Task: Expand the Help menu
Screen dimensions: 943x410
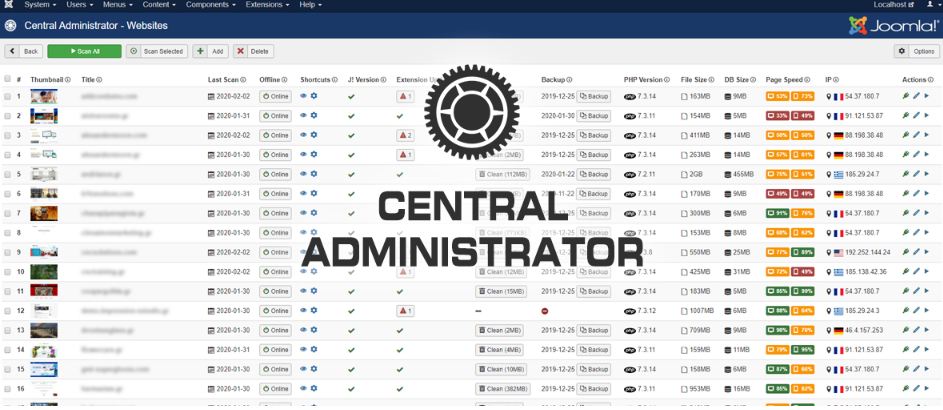Action: [310, 5]
